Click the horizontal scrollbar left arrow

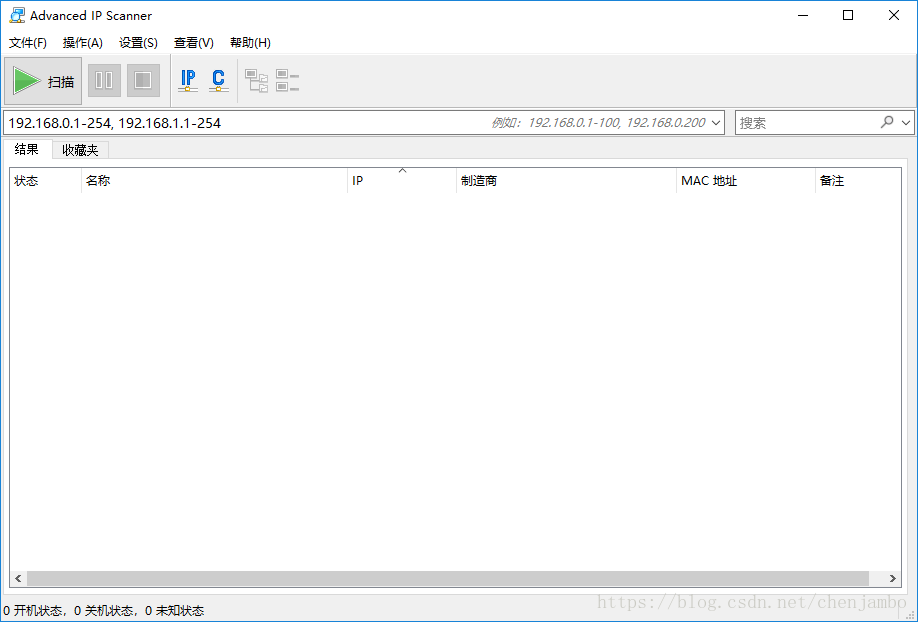coord(18,578)
